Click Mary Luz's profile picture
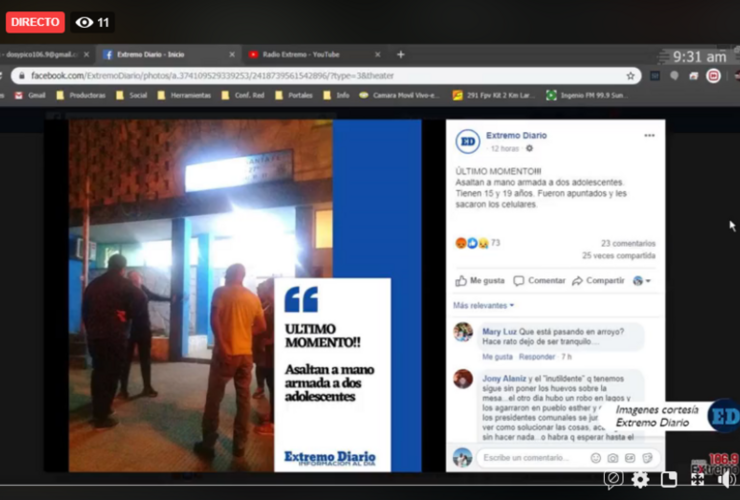740x500 pixels. (x=463, y=332)
